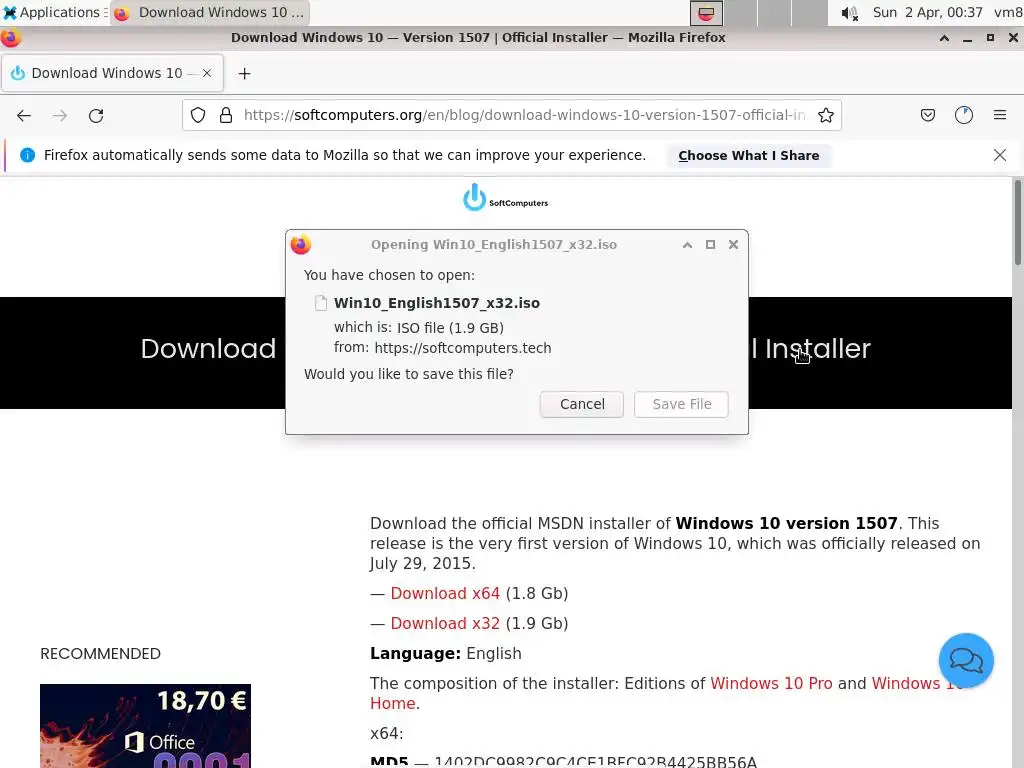Reload the page with the refresh icon
Viewport: 1024px width, 768px height.
point(96,116)
